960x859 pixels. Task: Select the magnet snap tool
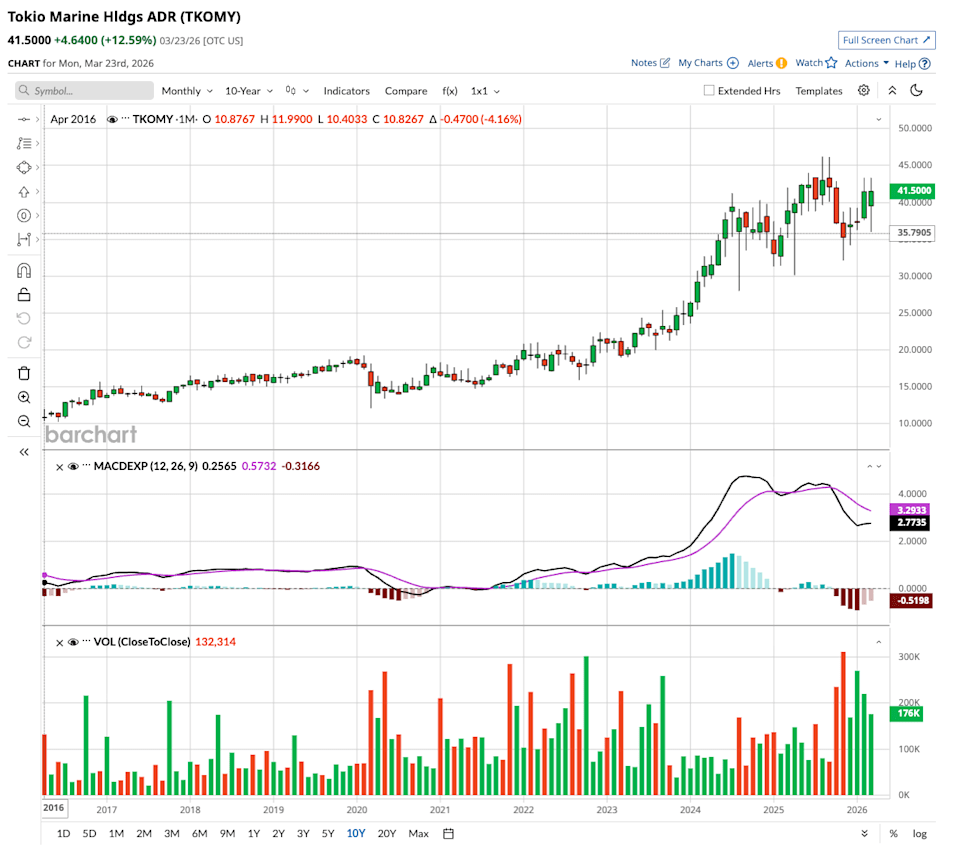24,270
